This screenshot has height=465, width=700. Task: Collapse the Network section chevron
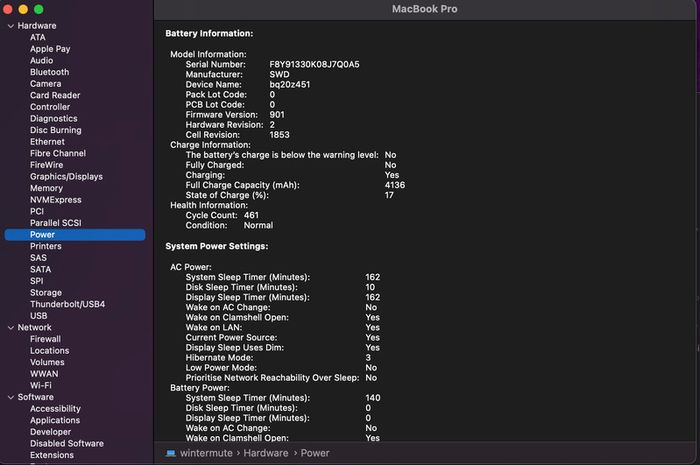coord(11,328)
